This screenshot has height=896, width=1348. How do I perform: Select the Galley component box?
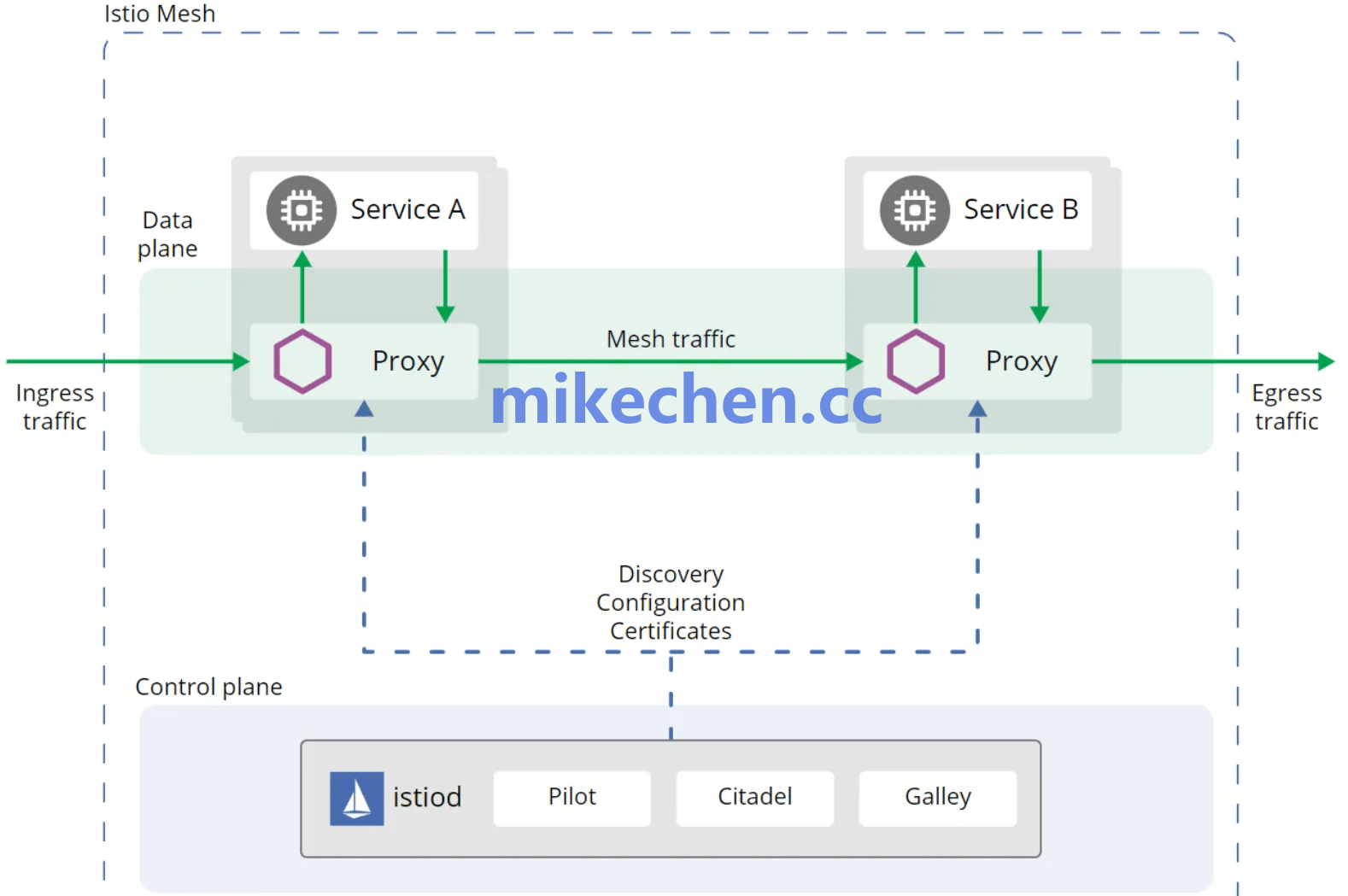point(937,798)
